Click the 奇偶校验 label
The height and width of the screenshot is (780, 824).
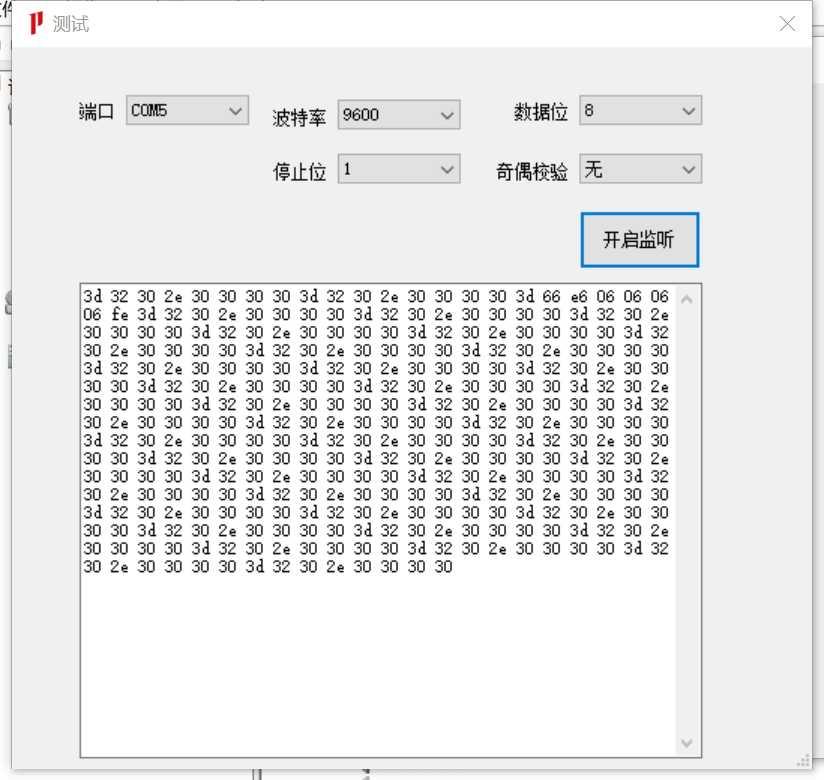[x=532, y=172]
